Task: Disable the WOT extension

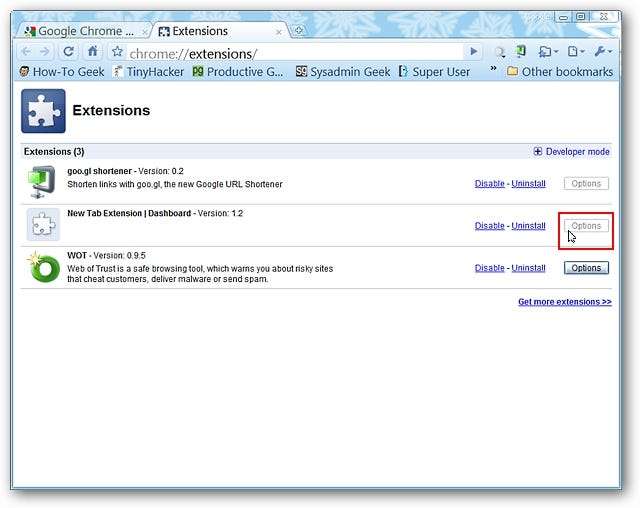Action: coord(489,268)
